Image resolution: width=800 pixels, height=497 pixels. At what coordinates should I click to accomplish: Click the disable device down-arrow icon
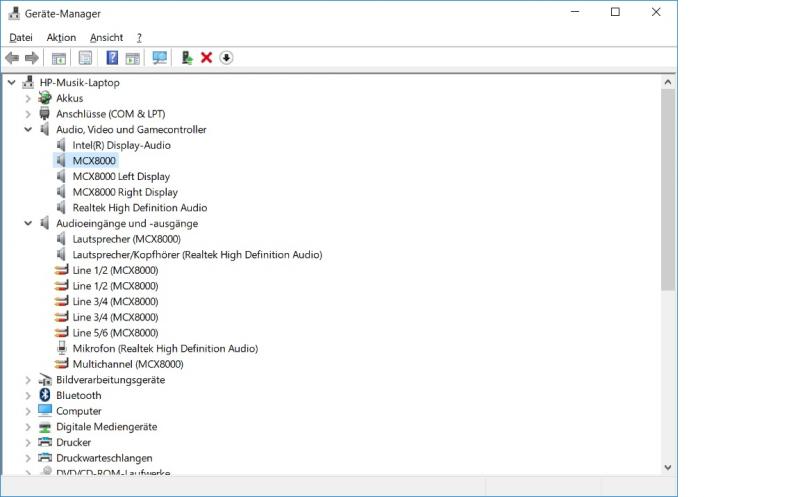[x=226, y=58]
